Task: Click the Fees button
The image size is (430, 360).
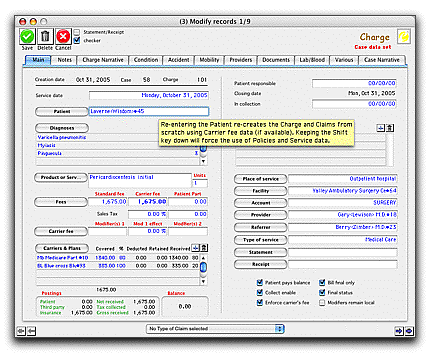Action: 61,202
